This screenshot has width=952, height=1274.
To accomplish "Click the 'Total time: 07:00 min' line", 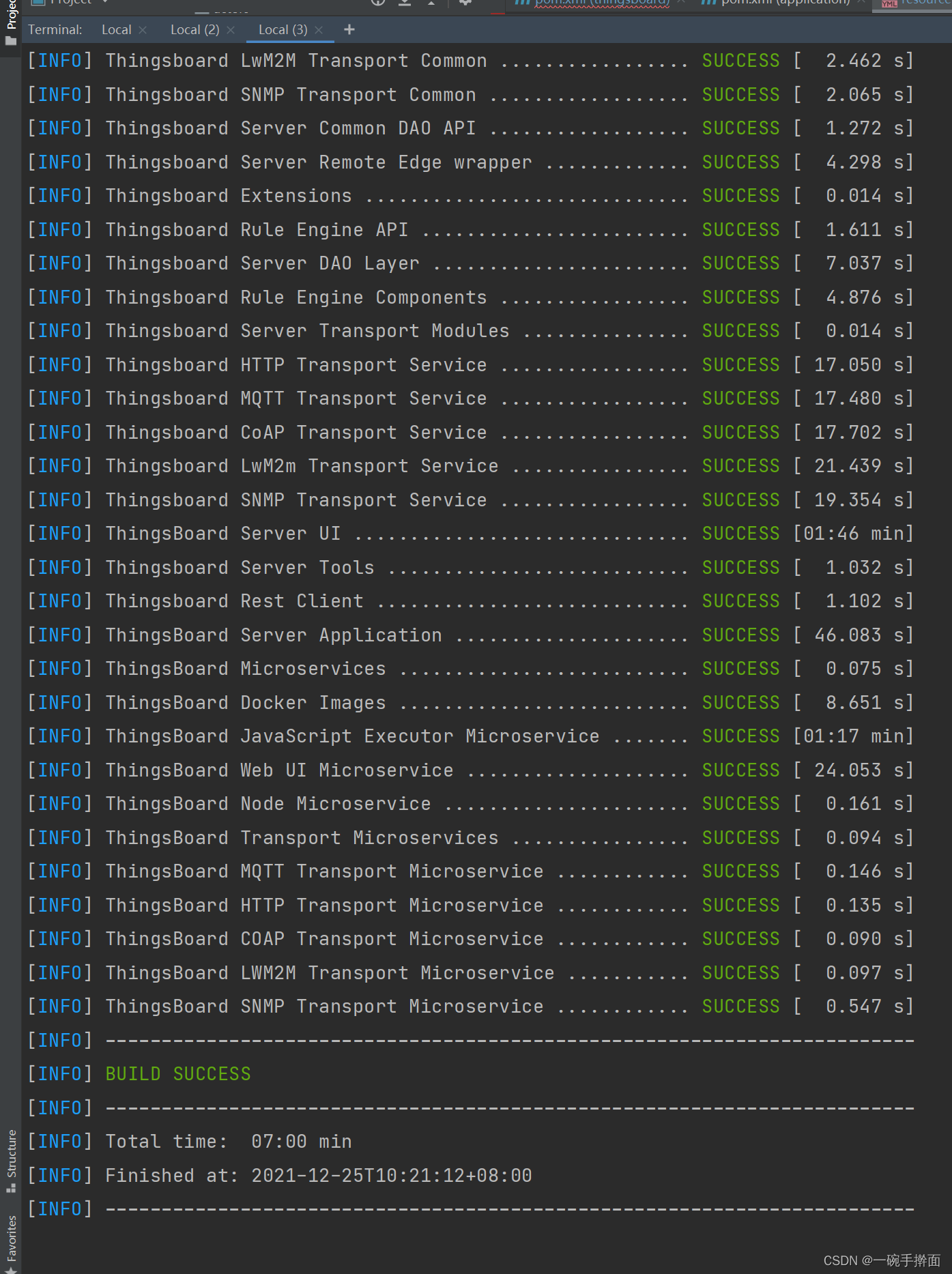I will pos(229,1142).
